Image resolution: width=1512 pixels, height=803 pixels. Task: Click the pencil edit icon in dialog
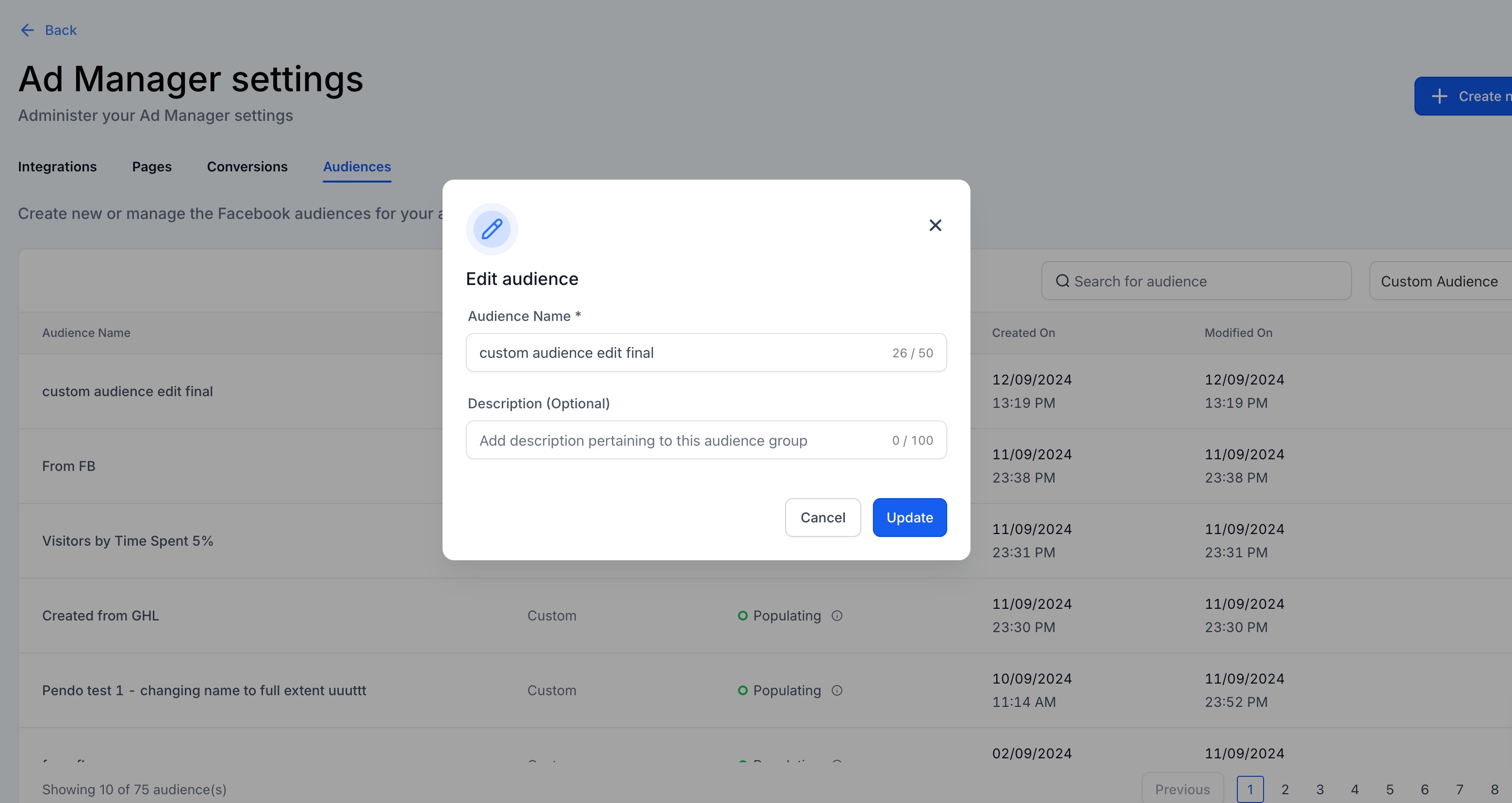tap(492, 229)
